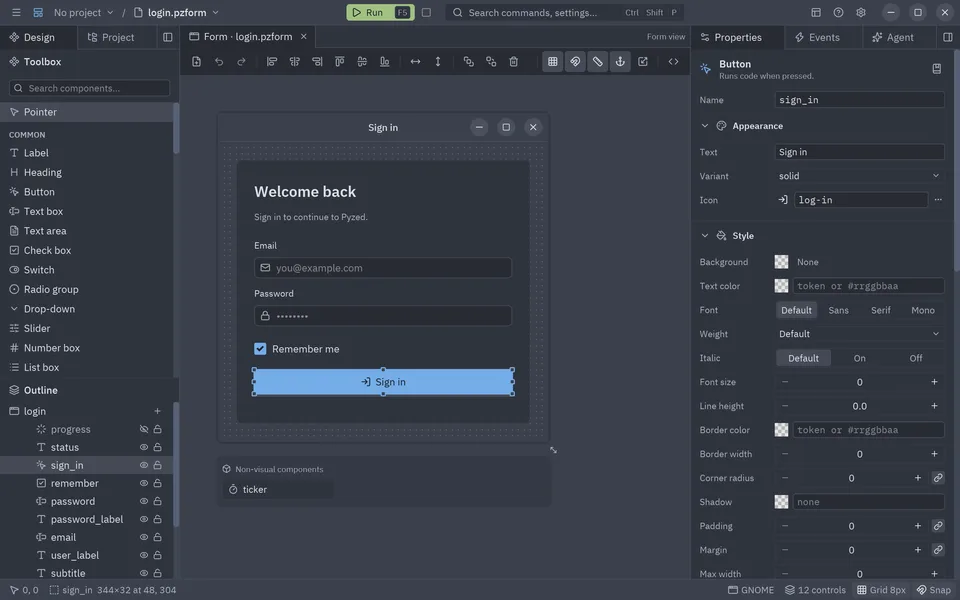Redo the last undone action

(x=241, y=61)
